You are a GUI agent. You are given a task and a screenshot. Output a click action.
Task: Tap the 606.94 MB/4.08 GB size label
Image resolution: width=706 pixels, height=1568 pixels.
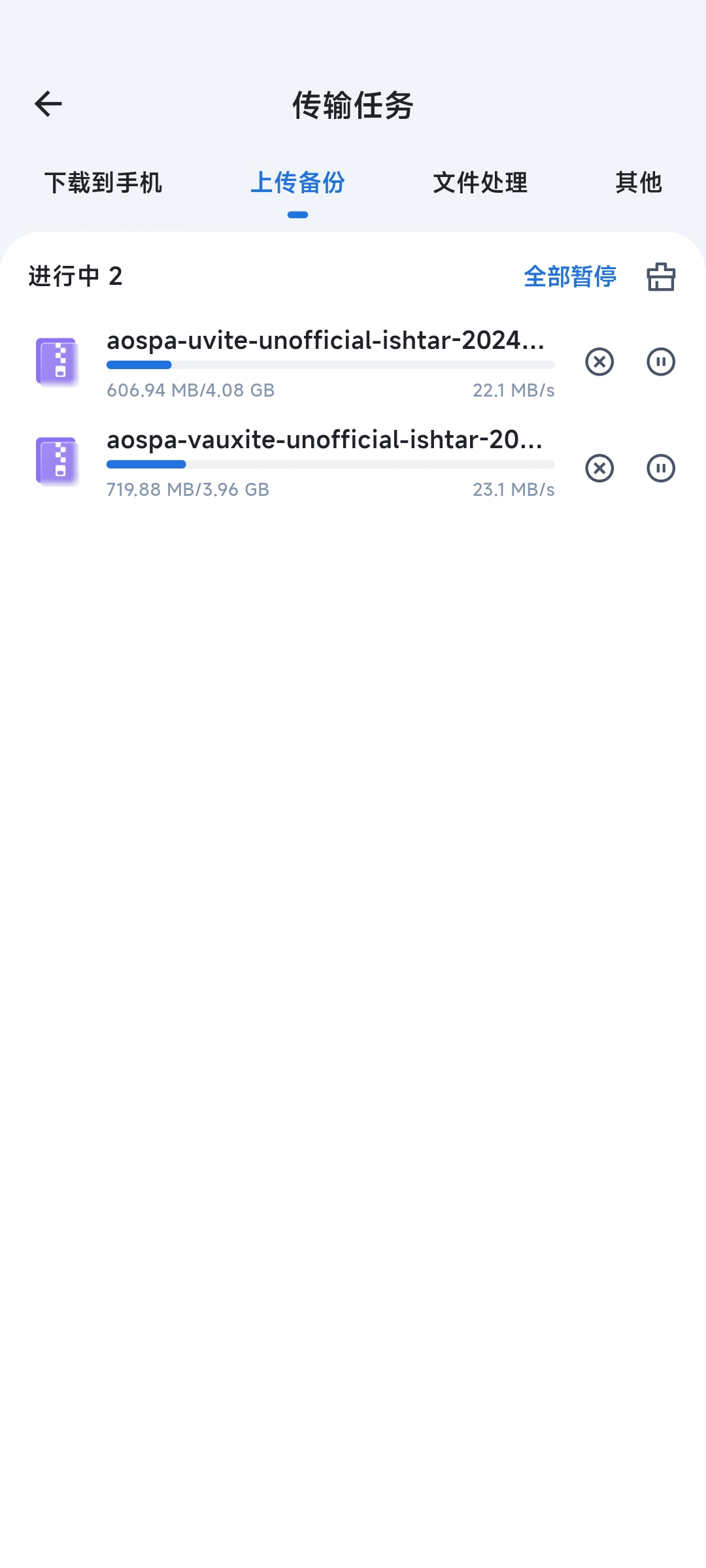(191, 390)
